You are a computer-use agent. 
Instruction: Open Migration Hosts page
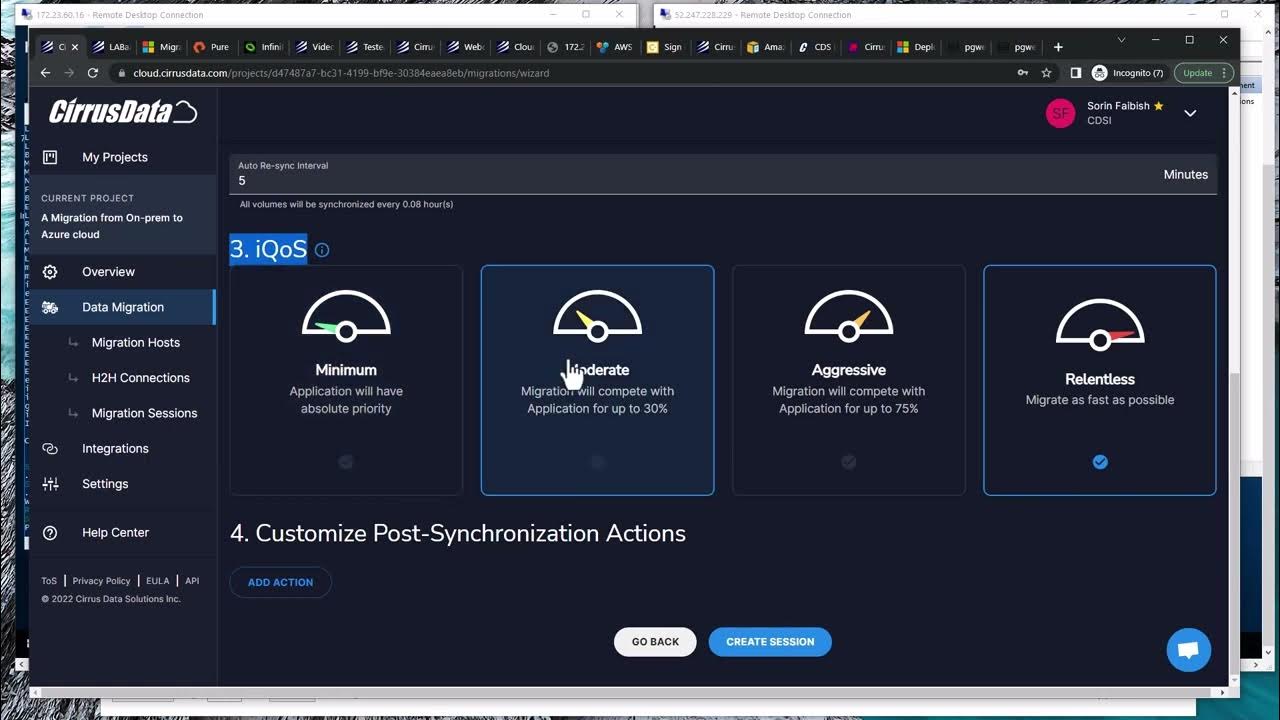pyautogui.click(x=136, y=342)
